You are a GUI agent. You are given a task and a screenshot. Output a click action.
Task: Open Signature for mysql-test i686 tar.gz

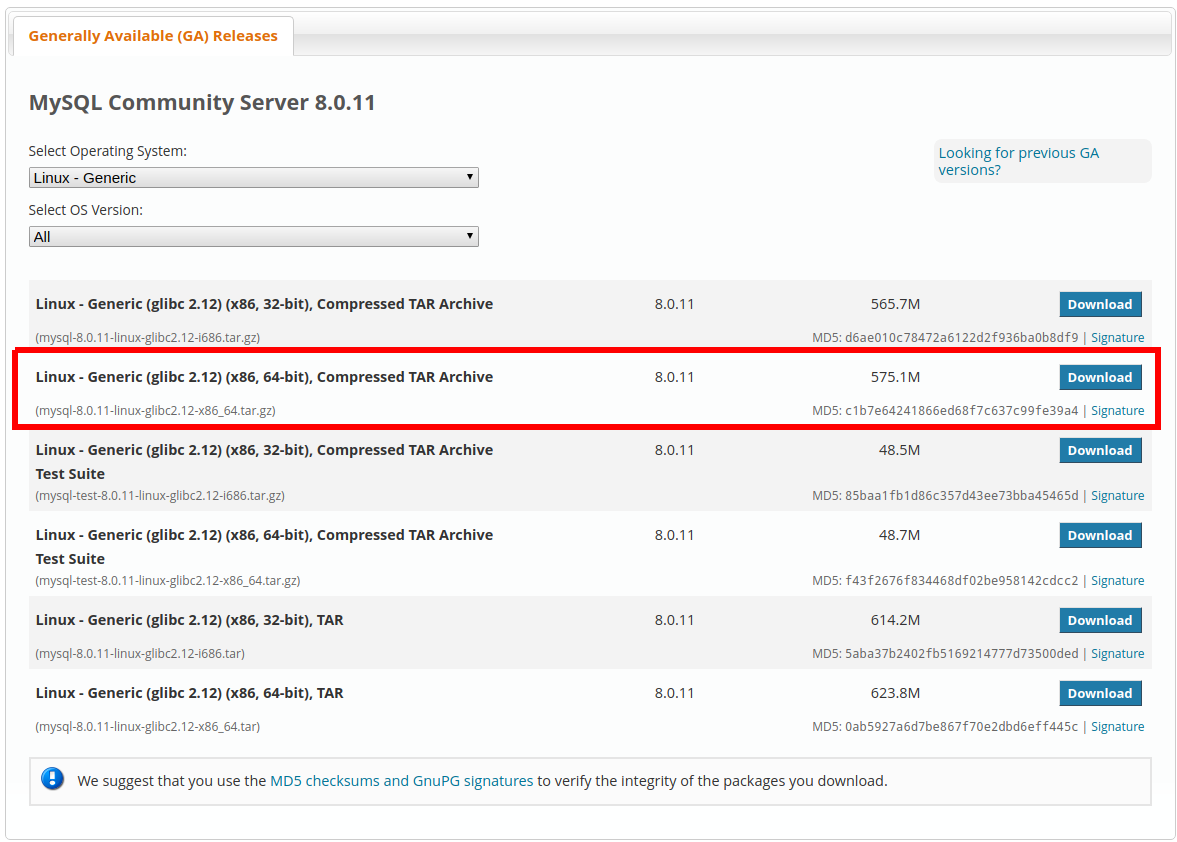(x=1117, y=495)
